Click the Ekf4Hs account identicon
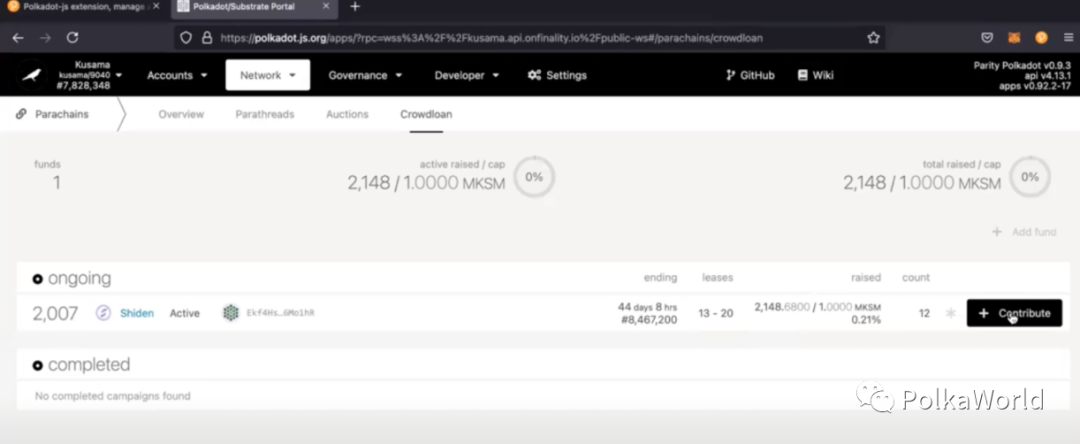 tap(231, 313)
